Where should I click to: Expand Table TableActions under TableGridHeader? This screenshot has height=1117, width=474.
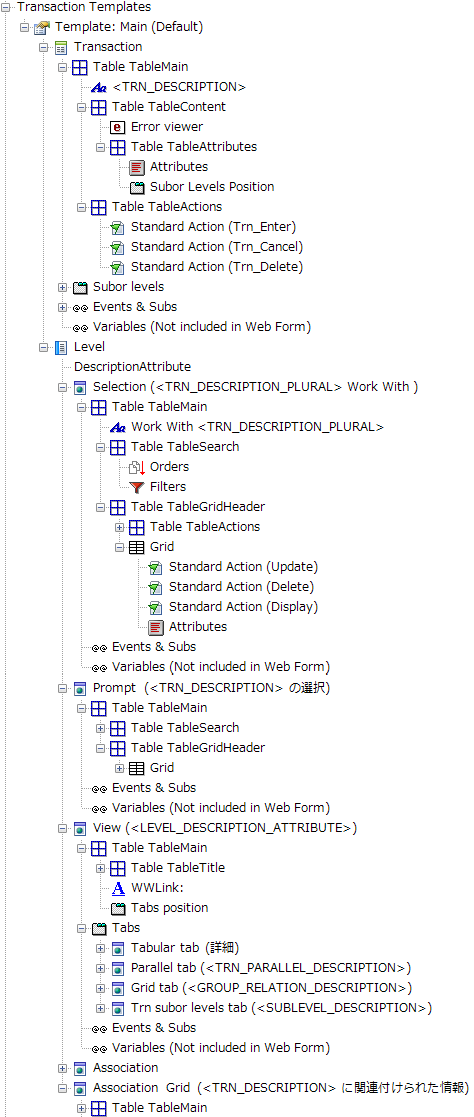click(119, 527)
